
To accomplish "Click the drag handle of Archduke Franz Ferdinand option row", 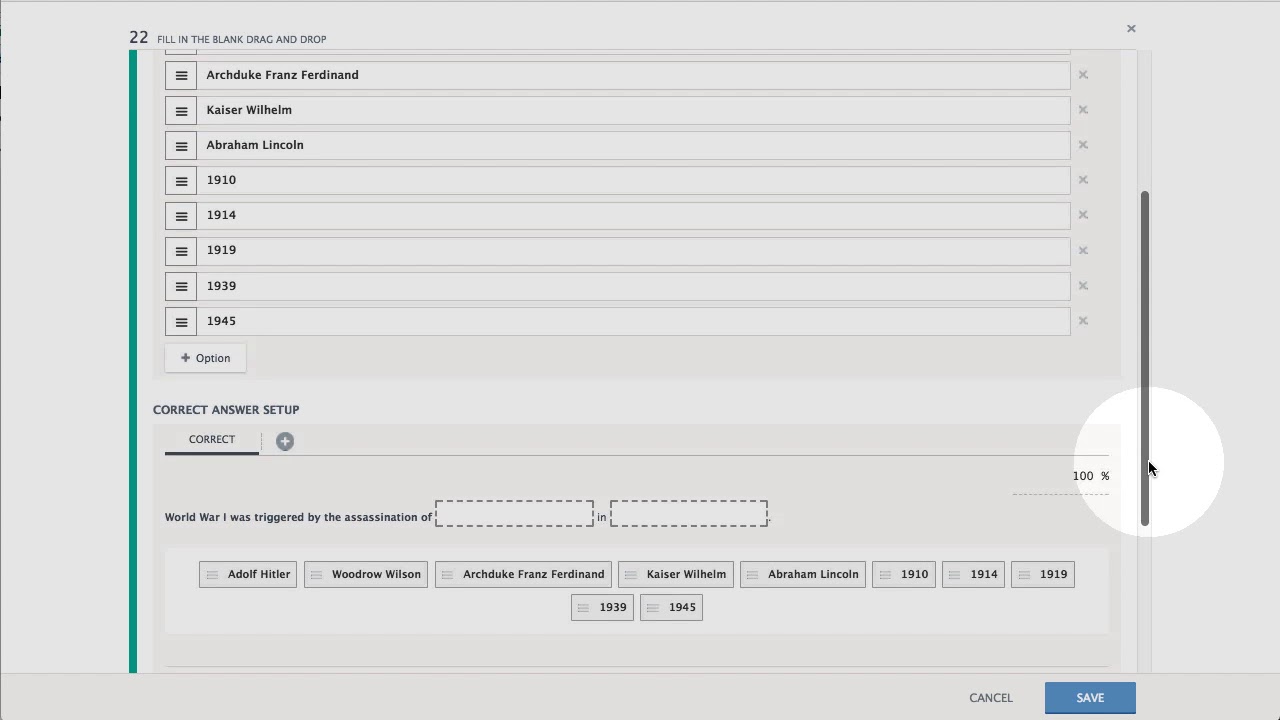I will click(x=181, y=75).
